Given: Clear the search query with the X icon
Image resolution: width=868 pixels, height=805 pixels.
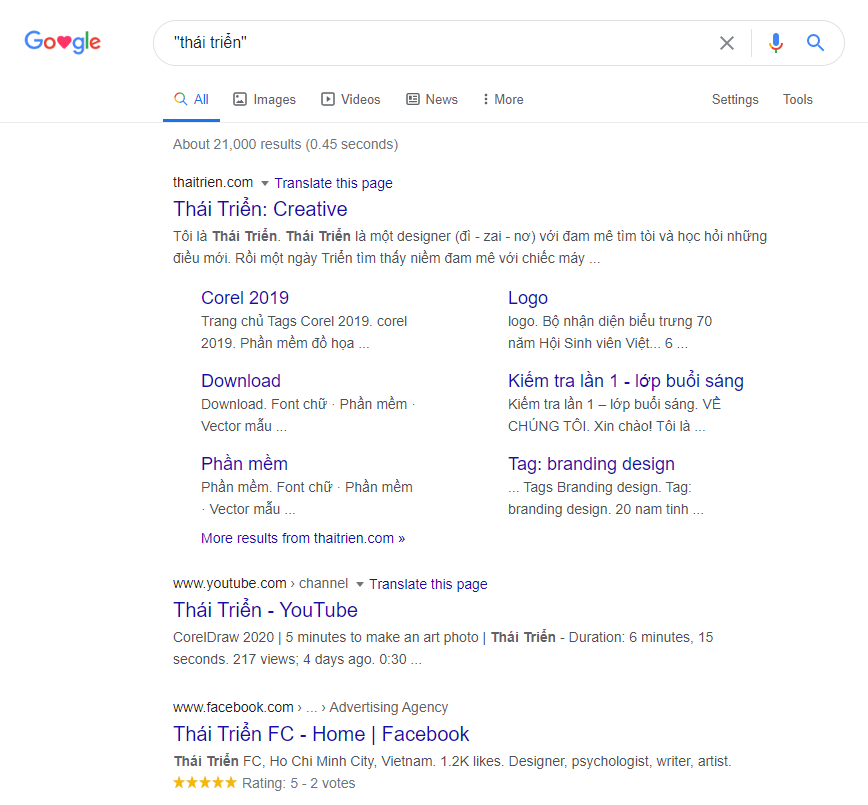Looking at the screenshot, I should [727, 43].
